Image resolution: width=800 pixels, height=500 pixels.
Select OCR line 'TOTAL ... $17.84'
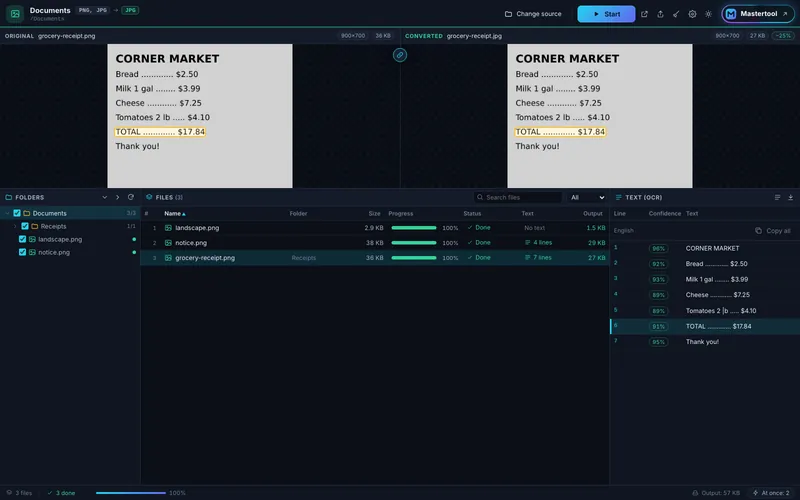pyautogui.click(x=705, y=327)
